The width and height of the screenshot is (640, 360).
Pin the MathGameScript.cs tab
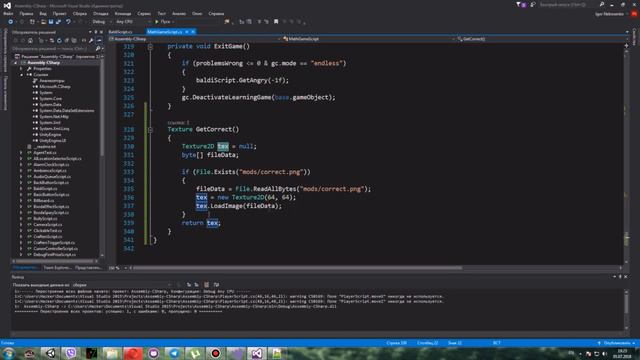point(187,32)
